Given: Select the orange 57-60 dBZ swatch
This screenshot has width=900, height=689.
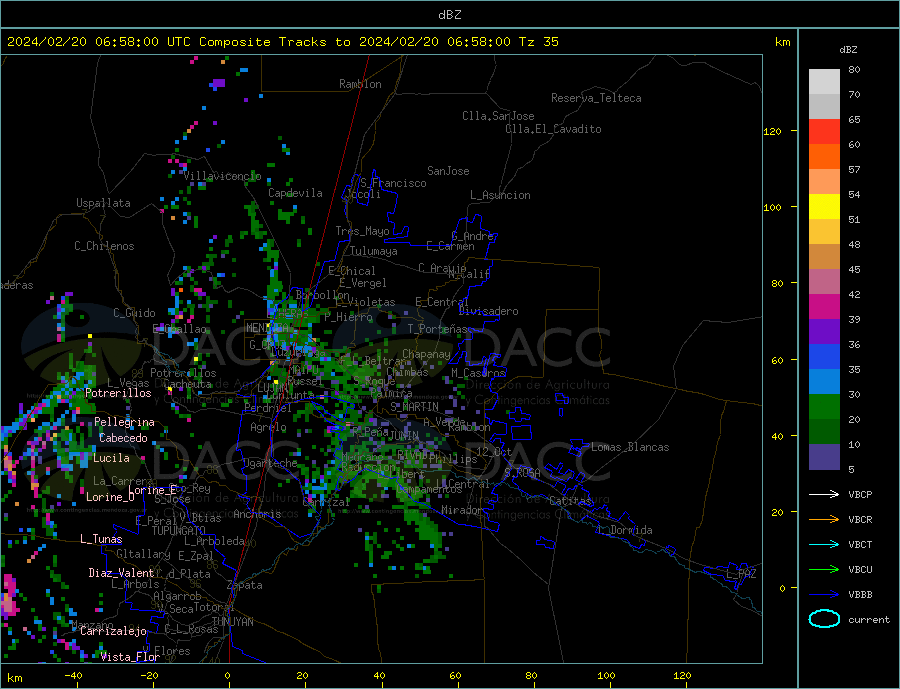Looking at the screenshot, I should click(x=824, y=157).
